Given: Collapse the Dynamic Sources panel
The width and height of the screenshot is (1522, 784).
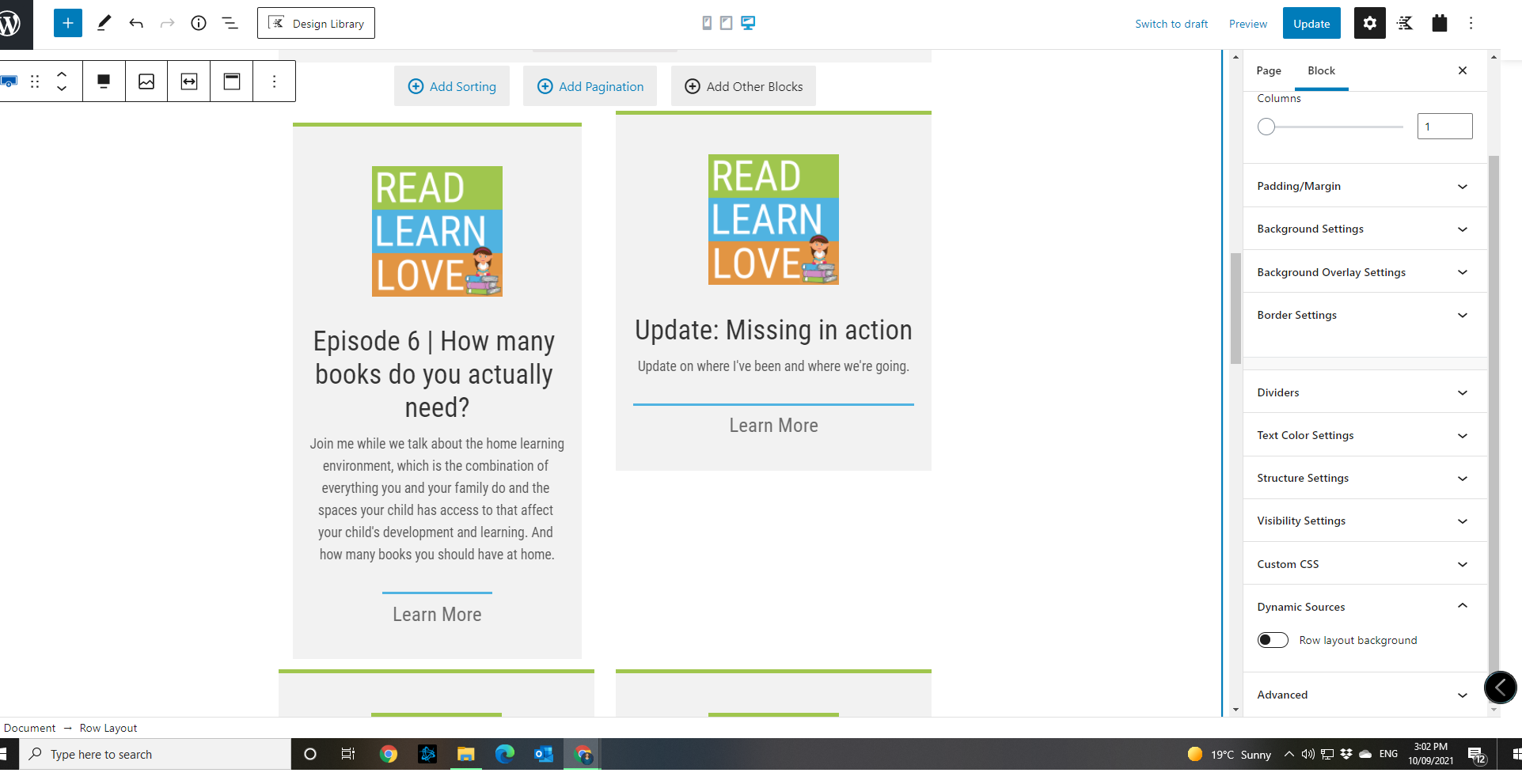Looking at the screenshot, I should [1365, 607].
